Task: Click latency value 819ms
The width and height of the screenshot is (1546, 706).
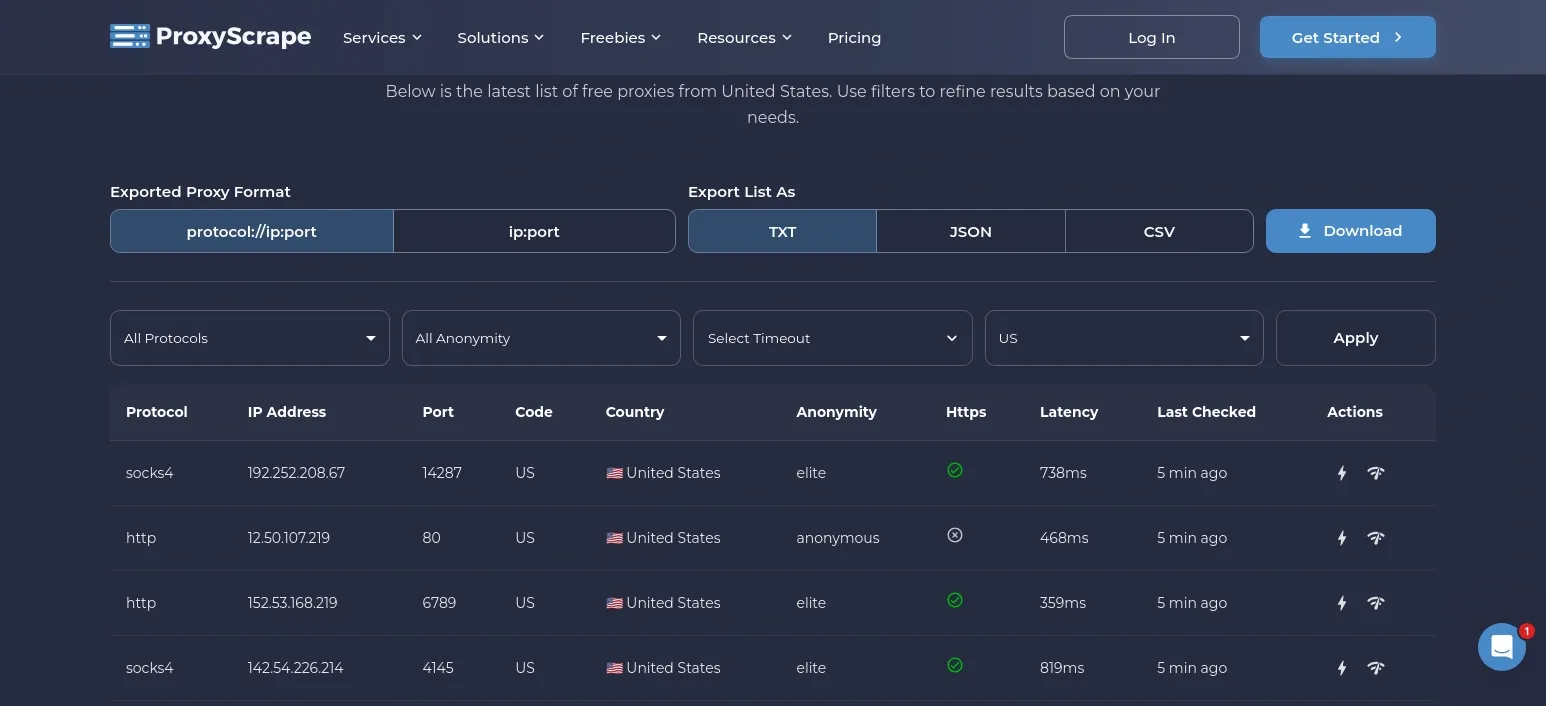Action: click(1062, 668)
